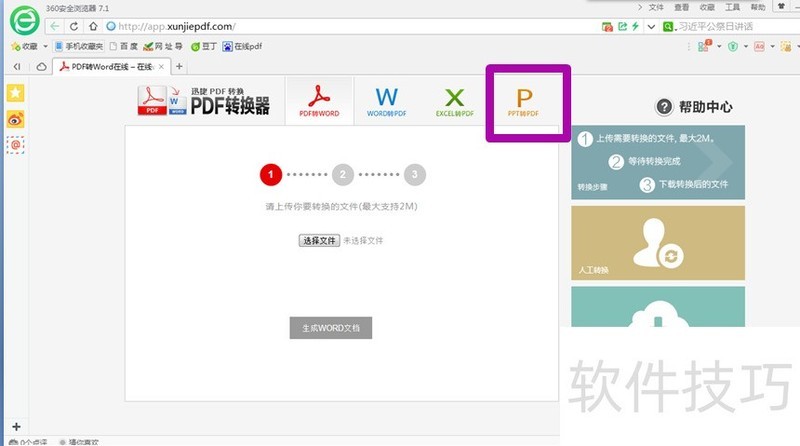
Task: Click step 2 gray circle indicator
Action: [x=343, y=175]
